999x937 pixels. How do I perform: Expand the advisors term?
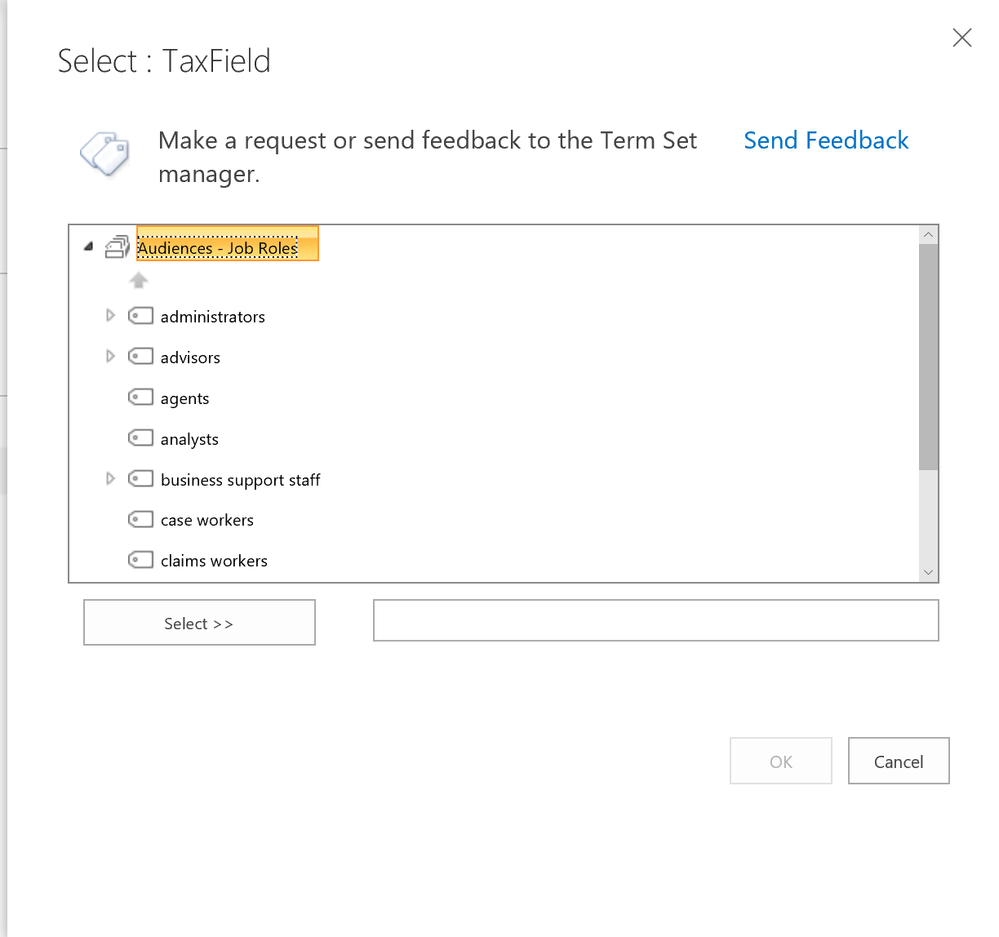coord(110,356)
